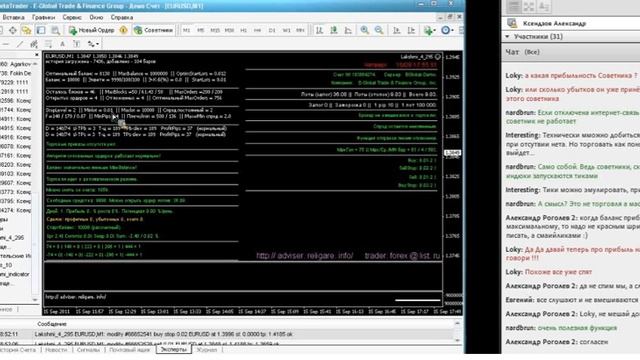
Task: Click the Чат (Все) header
Action: pos(522,52)
